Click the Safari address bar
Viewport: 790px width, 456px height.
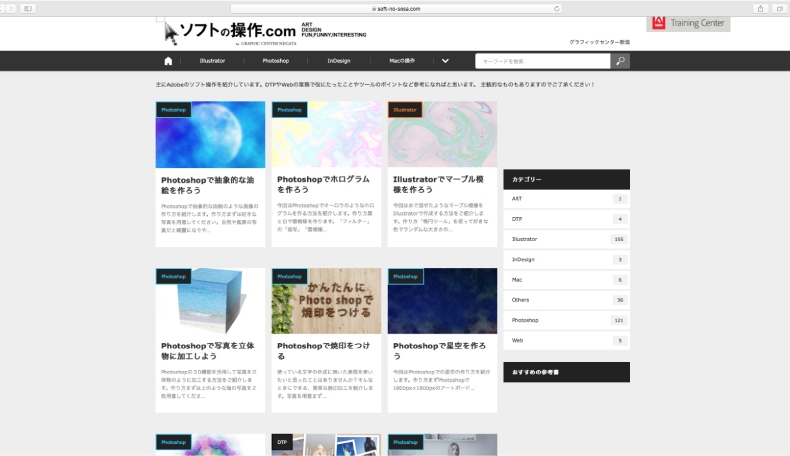pyautogui.click(x=396, y=9)
